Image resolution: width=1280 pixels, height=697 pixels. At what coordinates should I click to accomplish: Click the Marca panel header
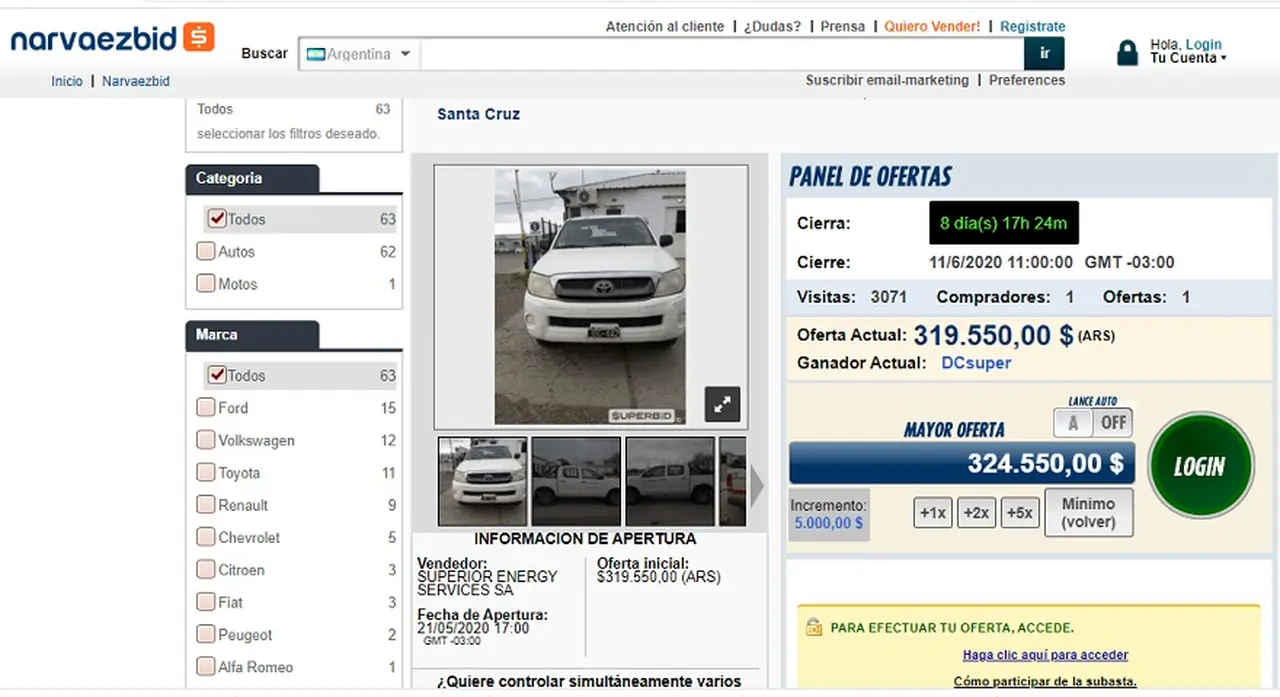tap(252, 335)
